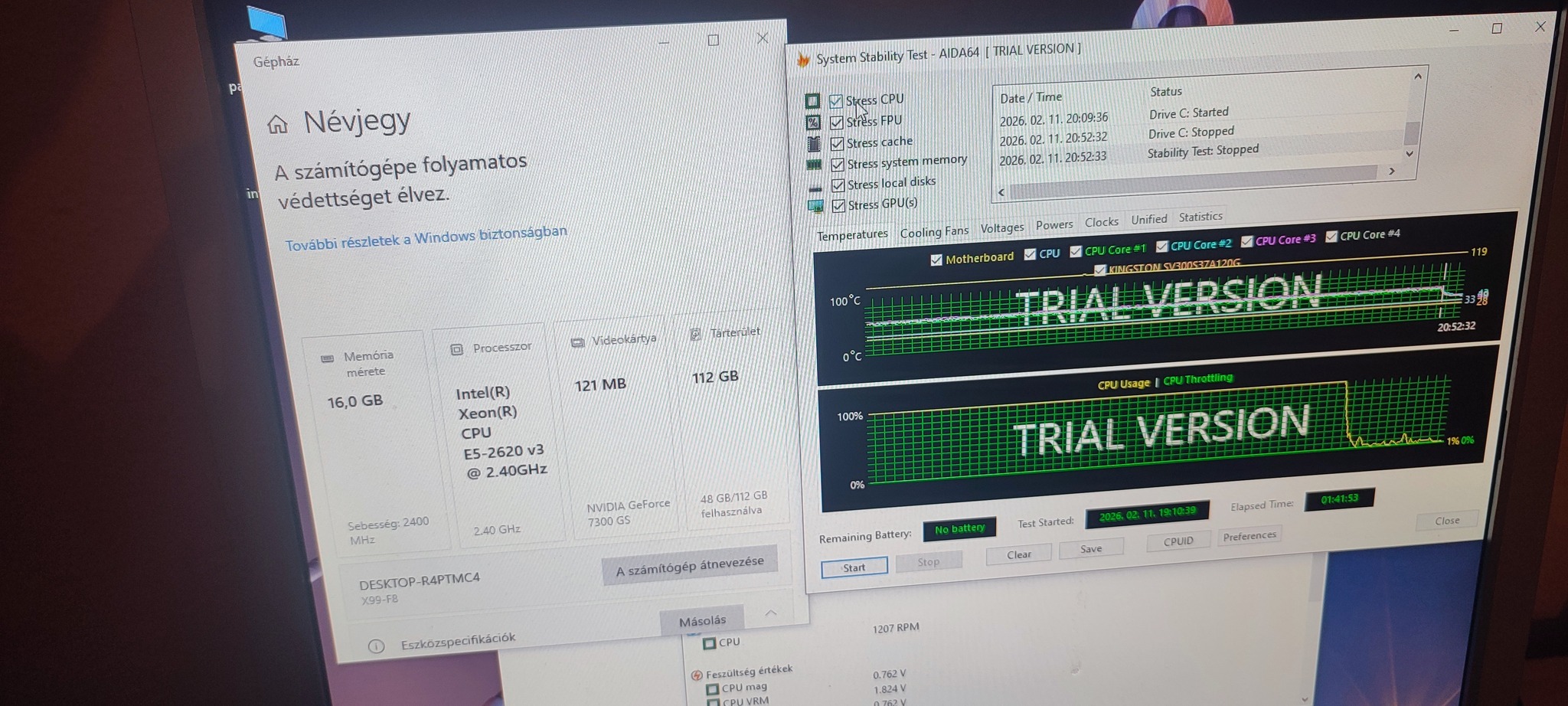Click the disk icon beside Stress local disks
The width and height of the screenshot is (1568, 706).
click(815, 187)
